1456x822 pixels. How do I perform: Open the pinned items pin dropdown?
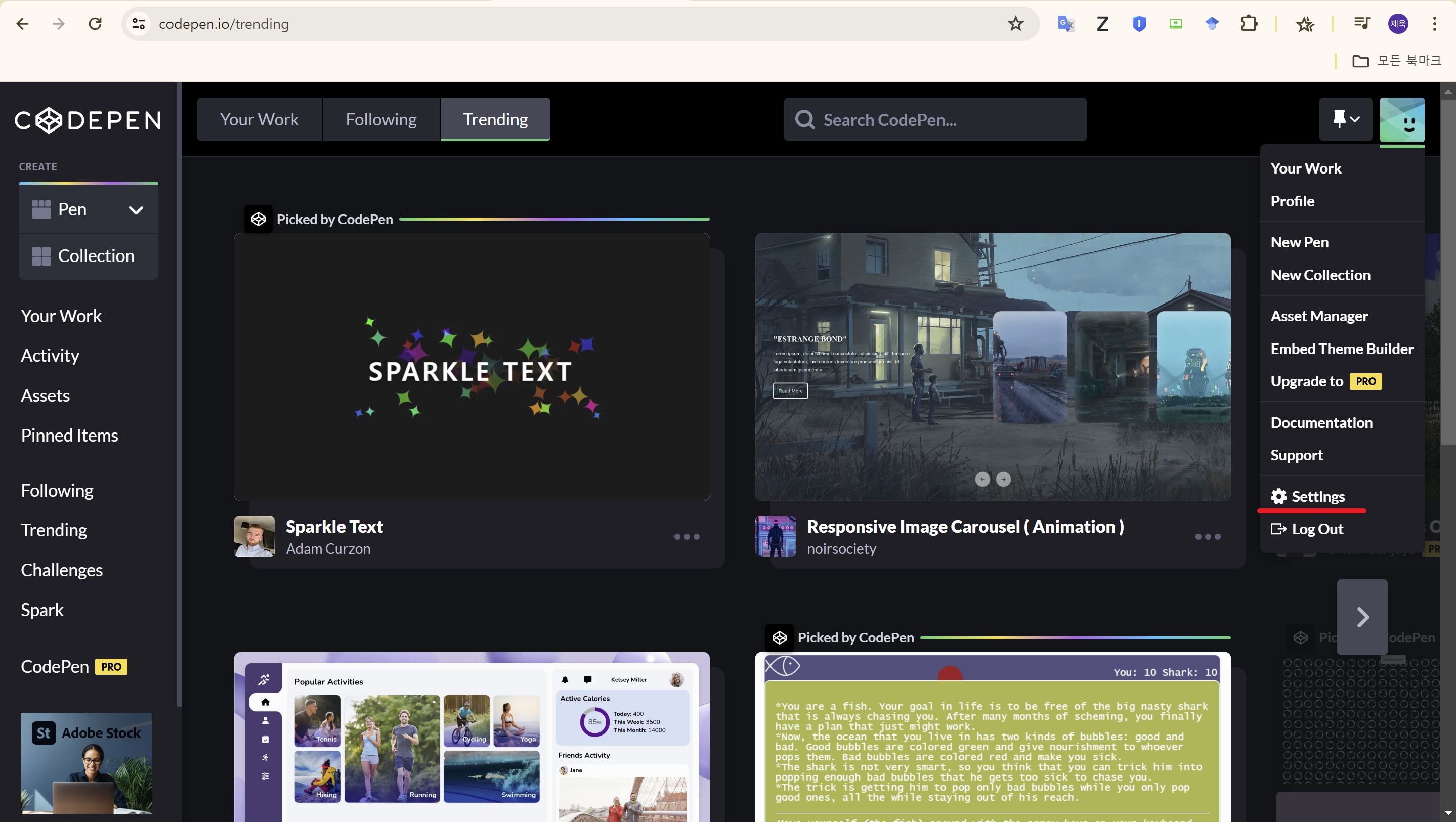[x=1345, y=119]
